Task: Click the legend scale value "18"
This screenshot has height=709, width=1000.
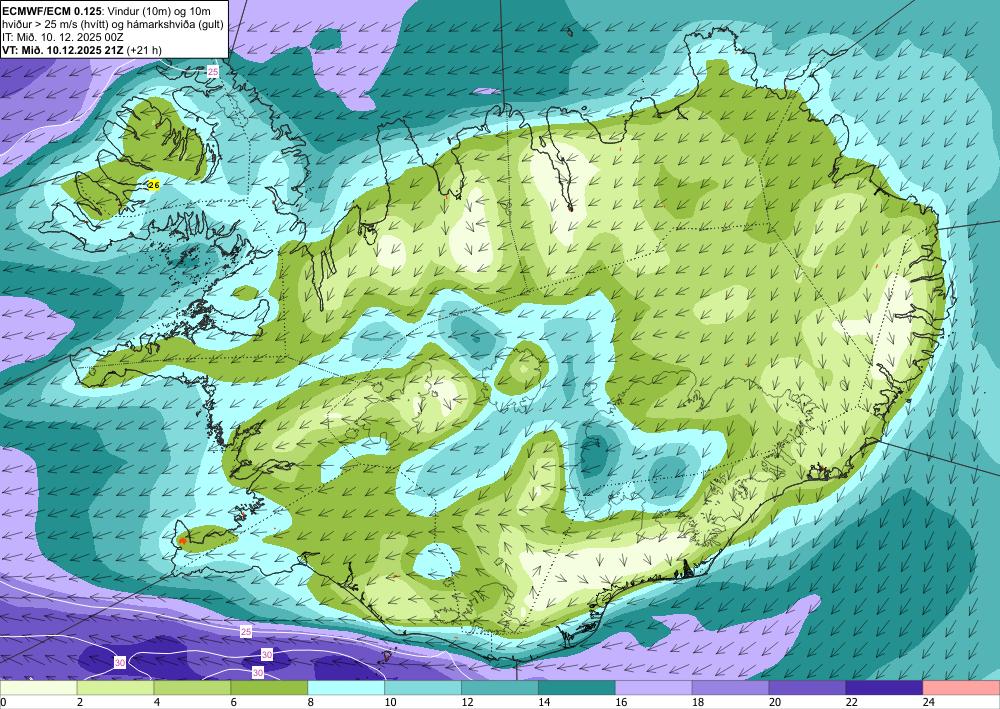Action: click(698, 702)
